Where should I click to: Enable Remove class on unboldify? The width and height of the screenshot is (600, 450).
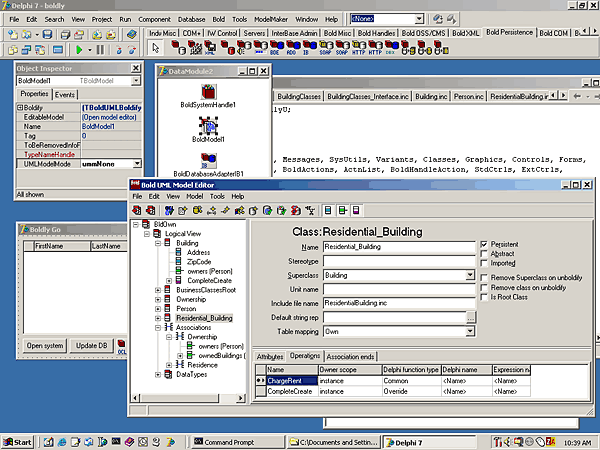pyautogui.click(x=484, y=287)
